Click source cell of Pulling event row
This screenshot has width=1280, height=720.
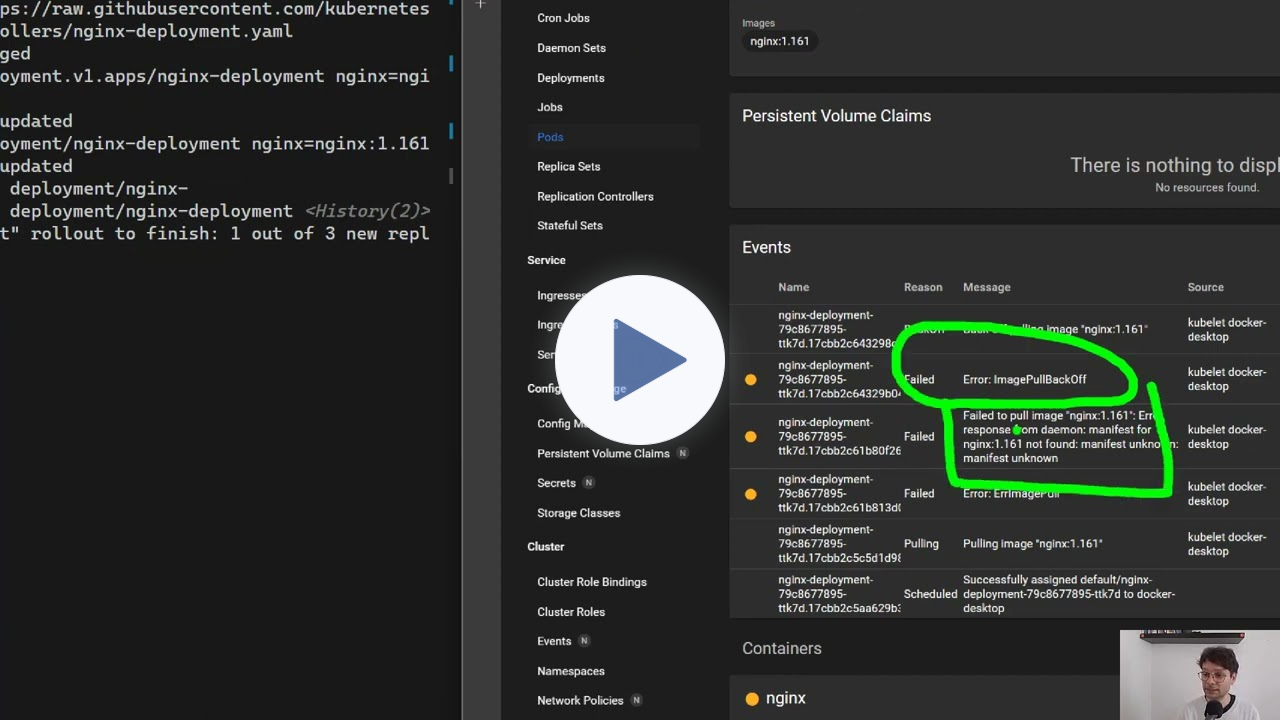click(1227, 544)
